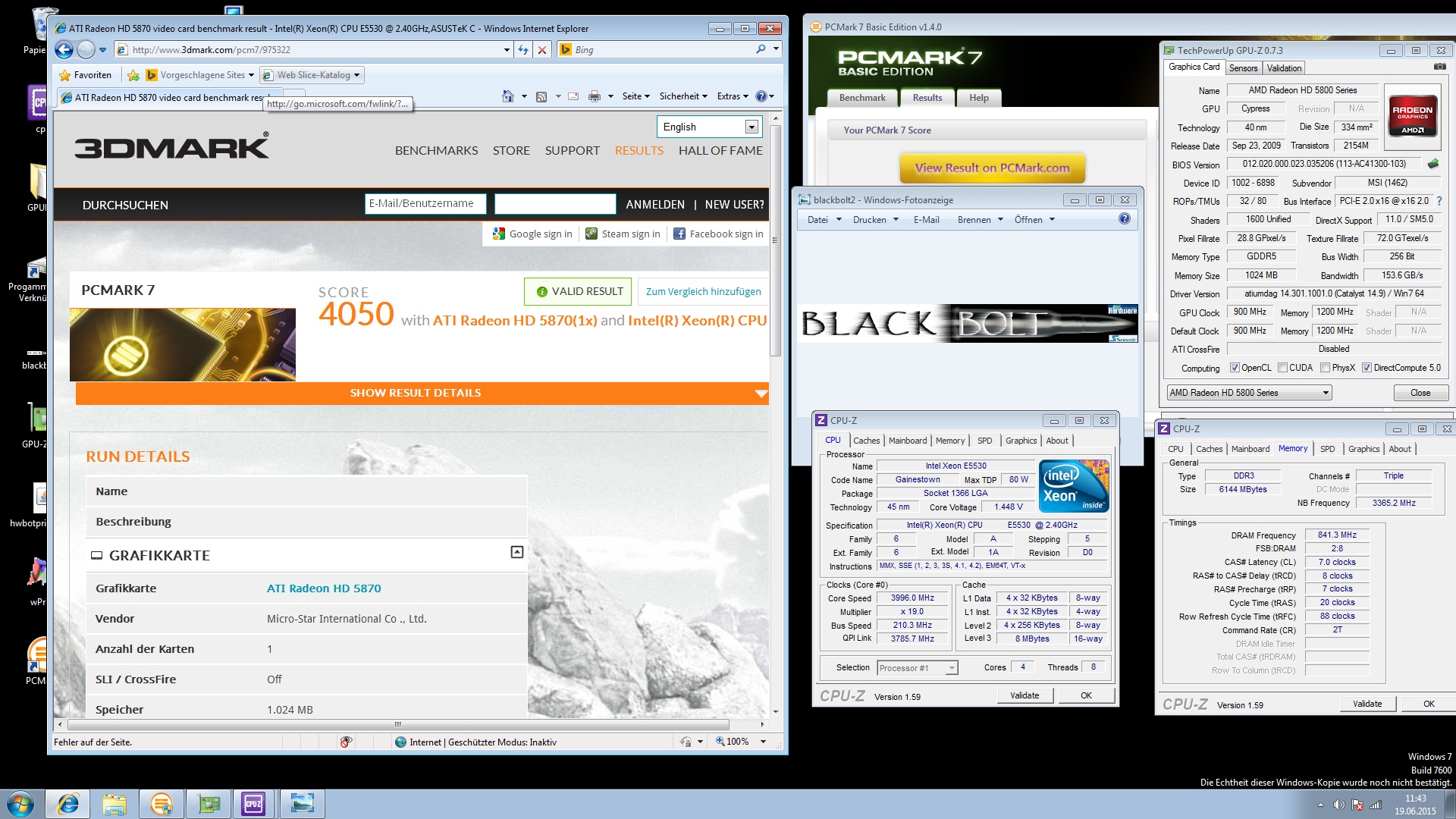Image resolution: width=1456 pixels, height=819 pixels.
Task: Open the Sicherheit menu dropdown
Action: 682,96
